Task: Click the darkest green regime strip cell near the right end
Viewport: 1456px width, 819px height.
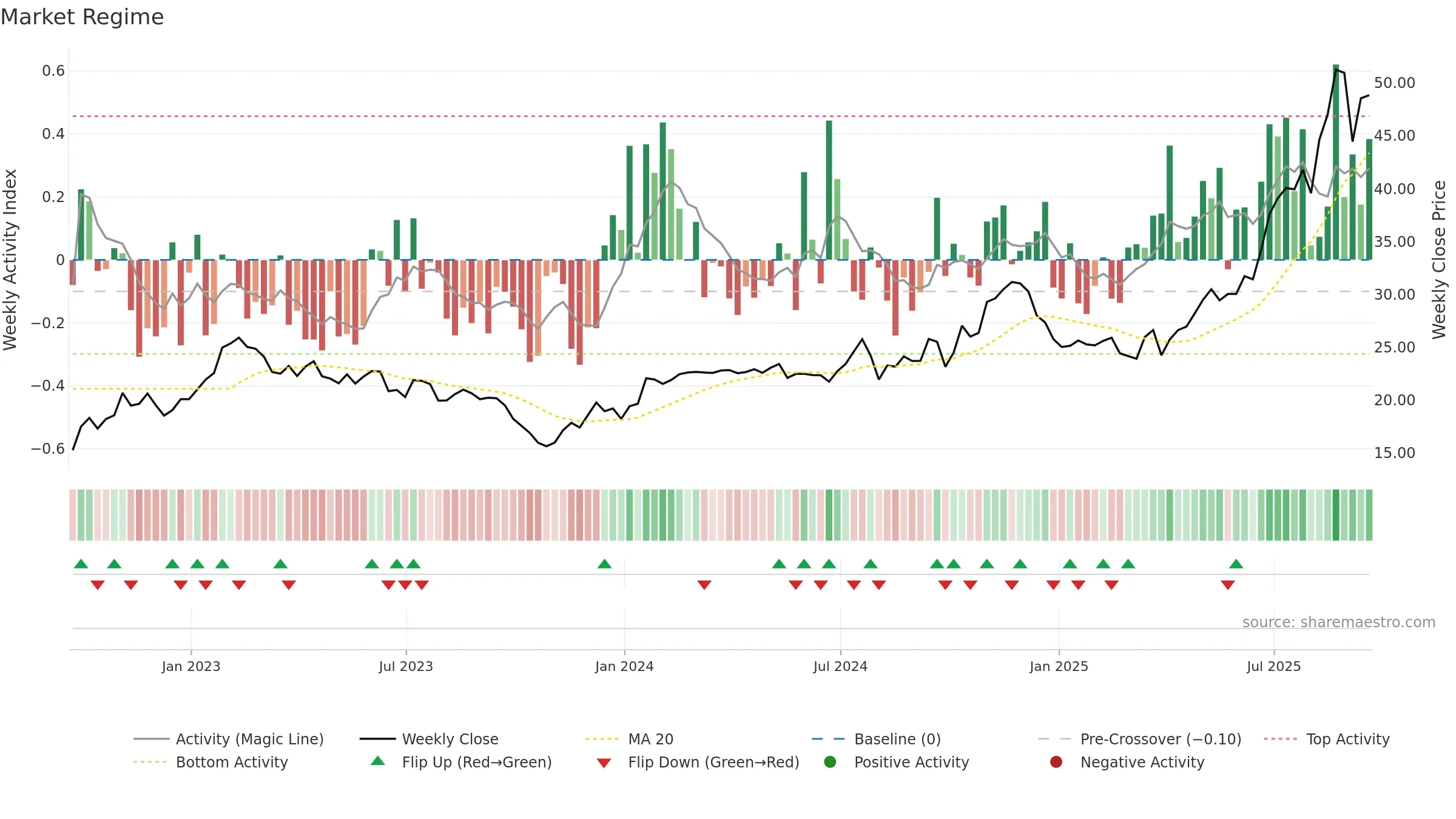Action: (x=1336, y=515)
